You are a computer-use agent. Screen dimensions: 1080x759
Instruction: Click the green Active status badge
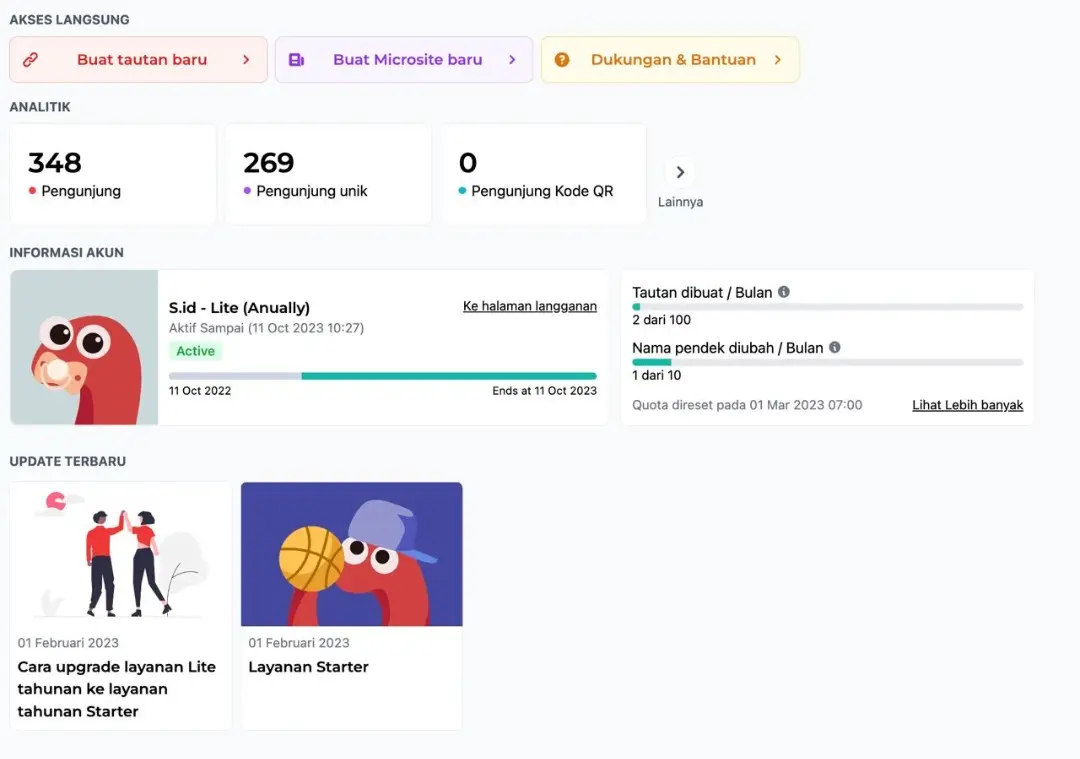coord(196,351)
